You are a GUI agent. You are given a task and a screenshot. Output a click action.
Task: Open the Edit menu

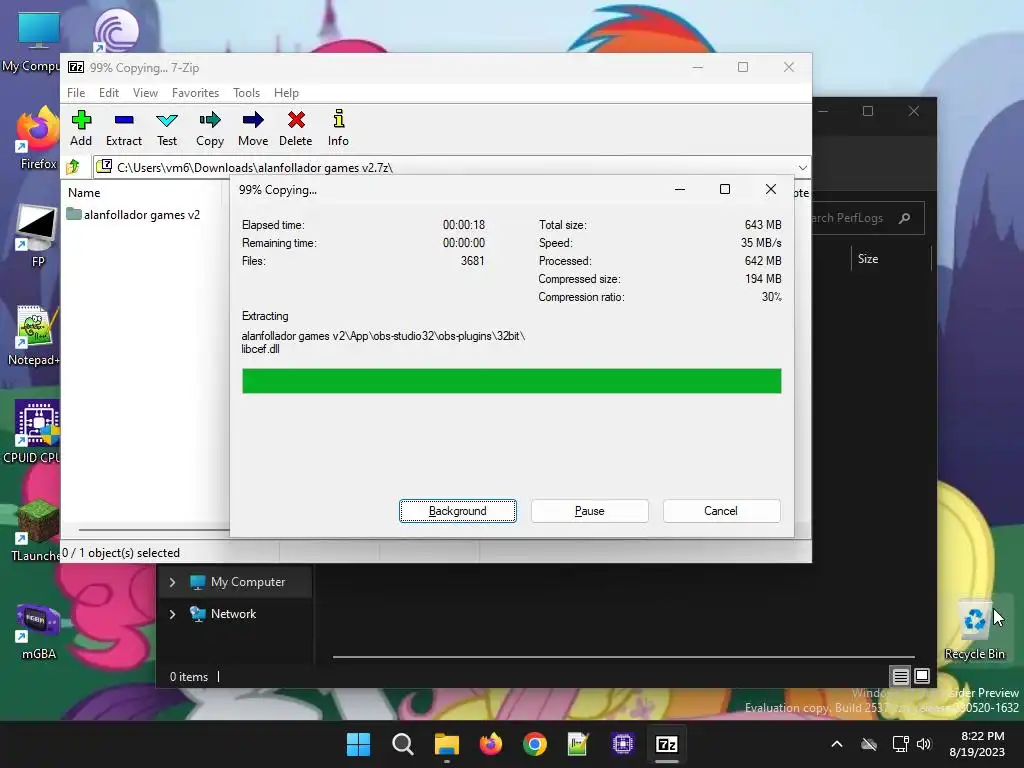[x=108, y=93]
